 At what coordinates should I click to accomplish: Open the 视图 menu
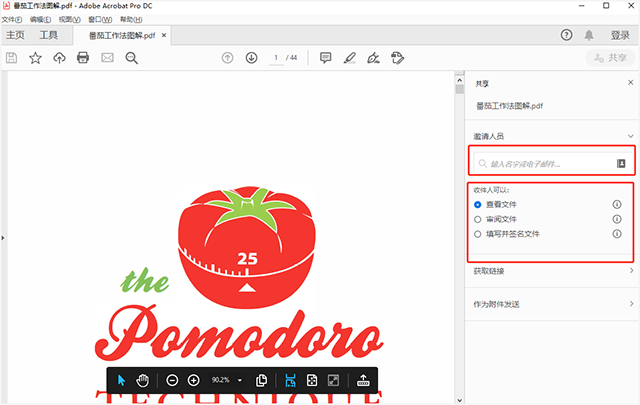pyautogui.click(x=69, y=19)
